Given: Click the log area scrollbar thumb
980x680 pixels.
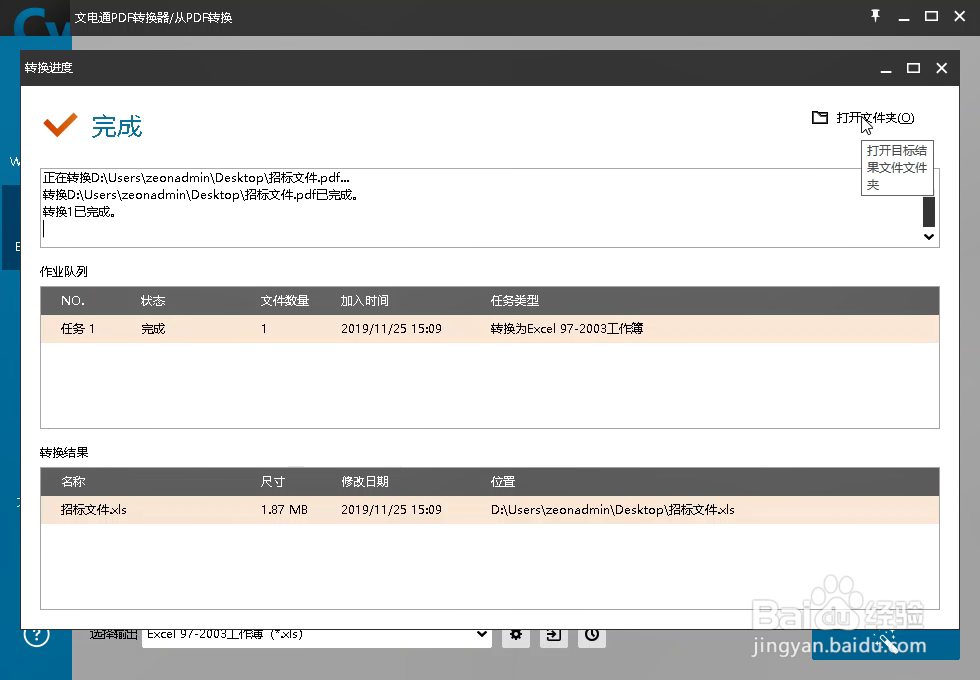Looking at the screenshot, I should pyautogui.click(x=929, y=212).
